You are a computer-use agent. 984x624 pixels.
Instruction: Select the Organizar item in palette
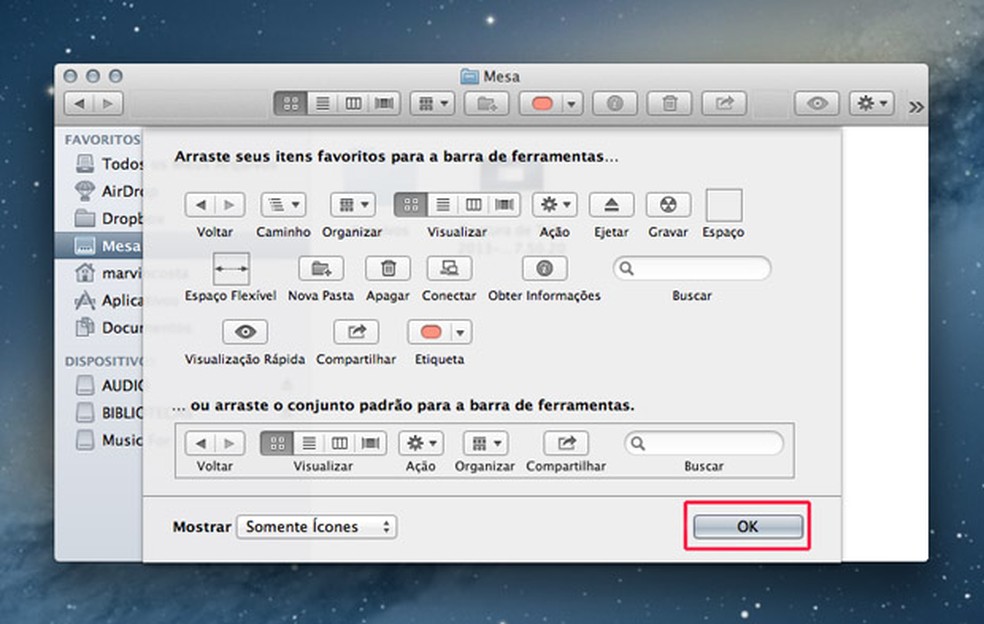click(353, 205)
